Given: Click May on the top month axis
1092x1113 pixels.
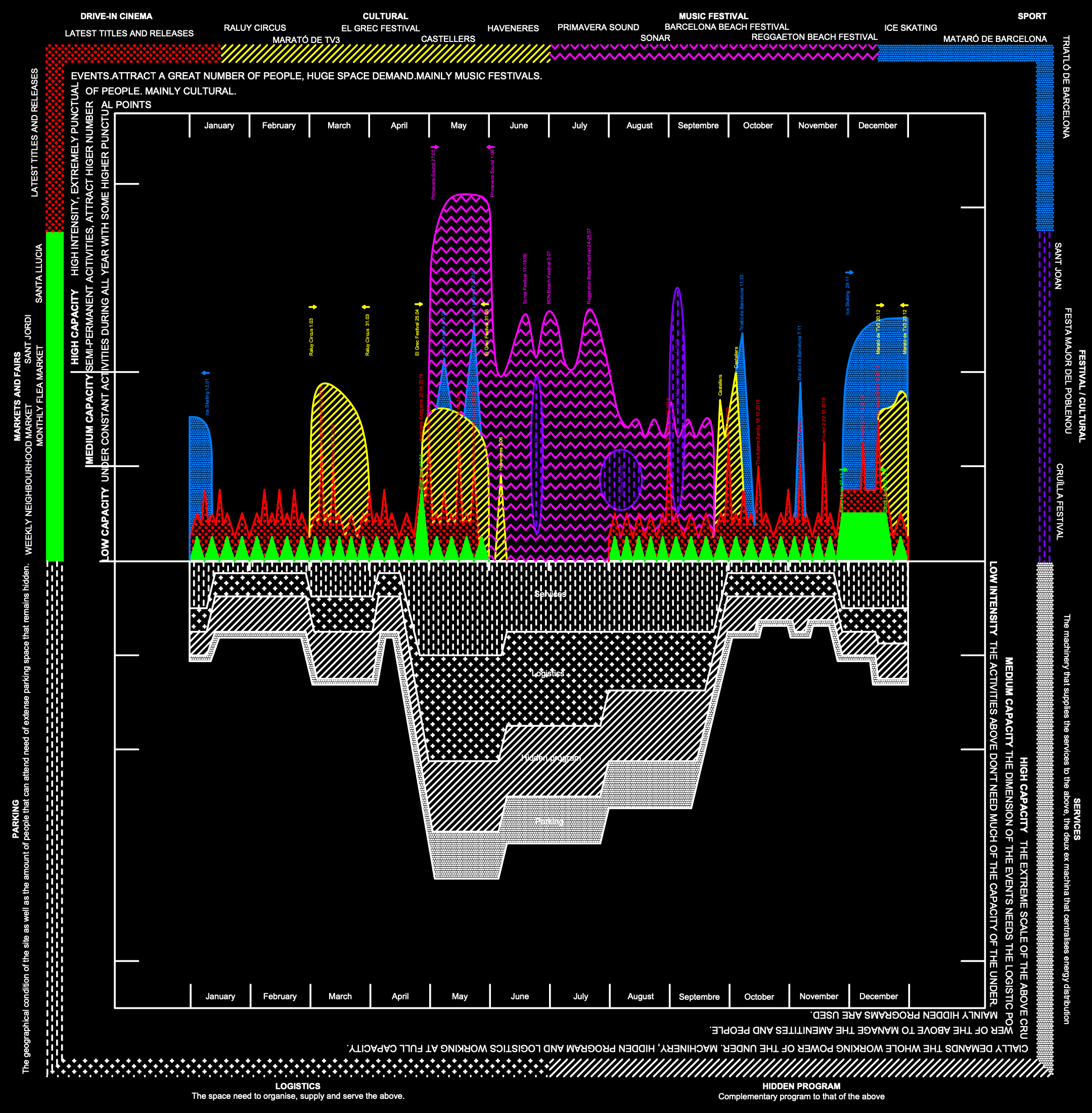Looking at the screenshot, I should (x=458, y=125).
